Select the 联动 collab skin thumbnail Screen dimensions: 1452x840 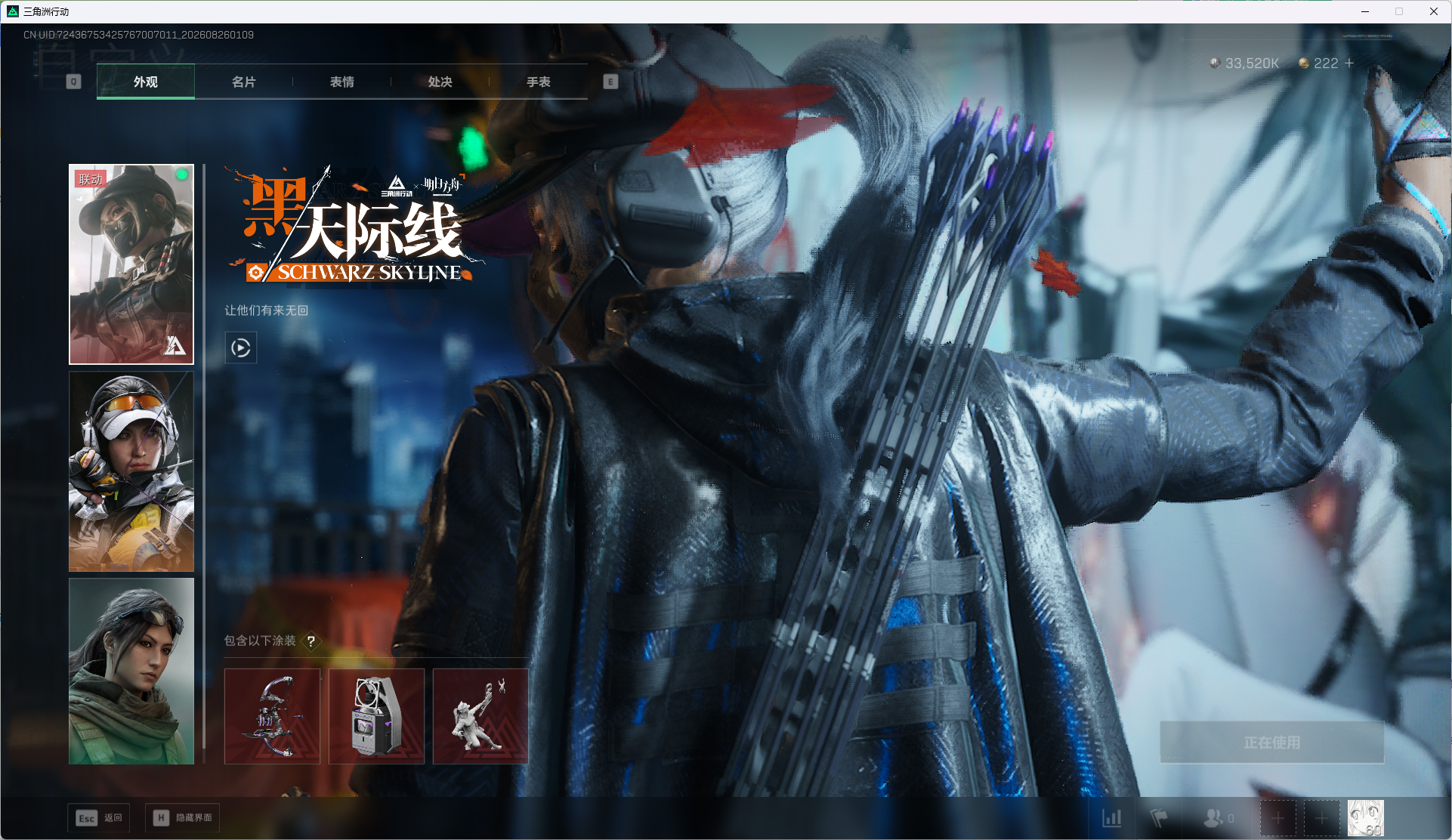pyautogui.click(x=131, y=264)
